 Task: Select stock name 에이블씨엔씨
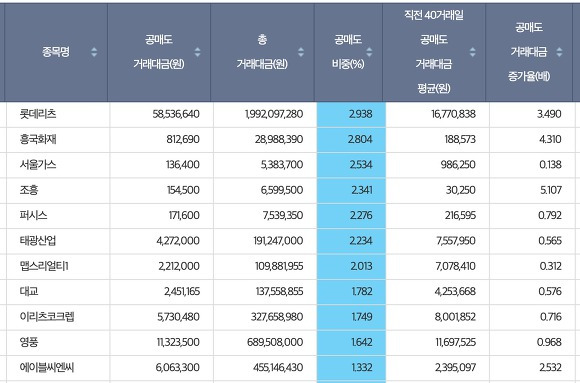(47, 367)
